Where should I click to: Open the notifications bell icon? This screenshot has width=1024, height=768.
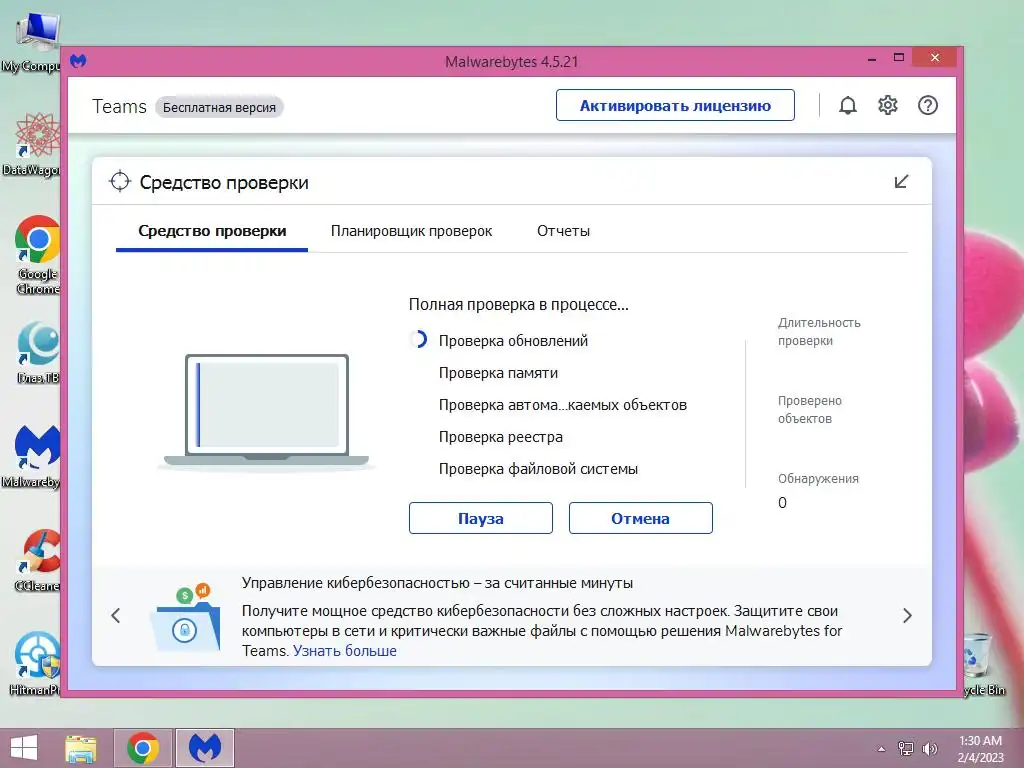[x=848, y=105]
